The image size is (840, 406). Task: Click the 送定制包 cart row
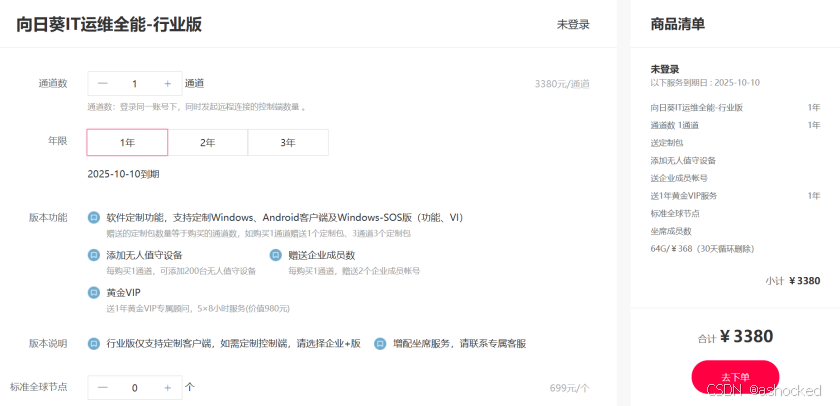coord(735,143)
